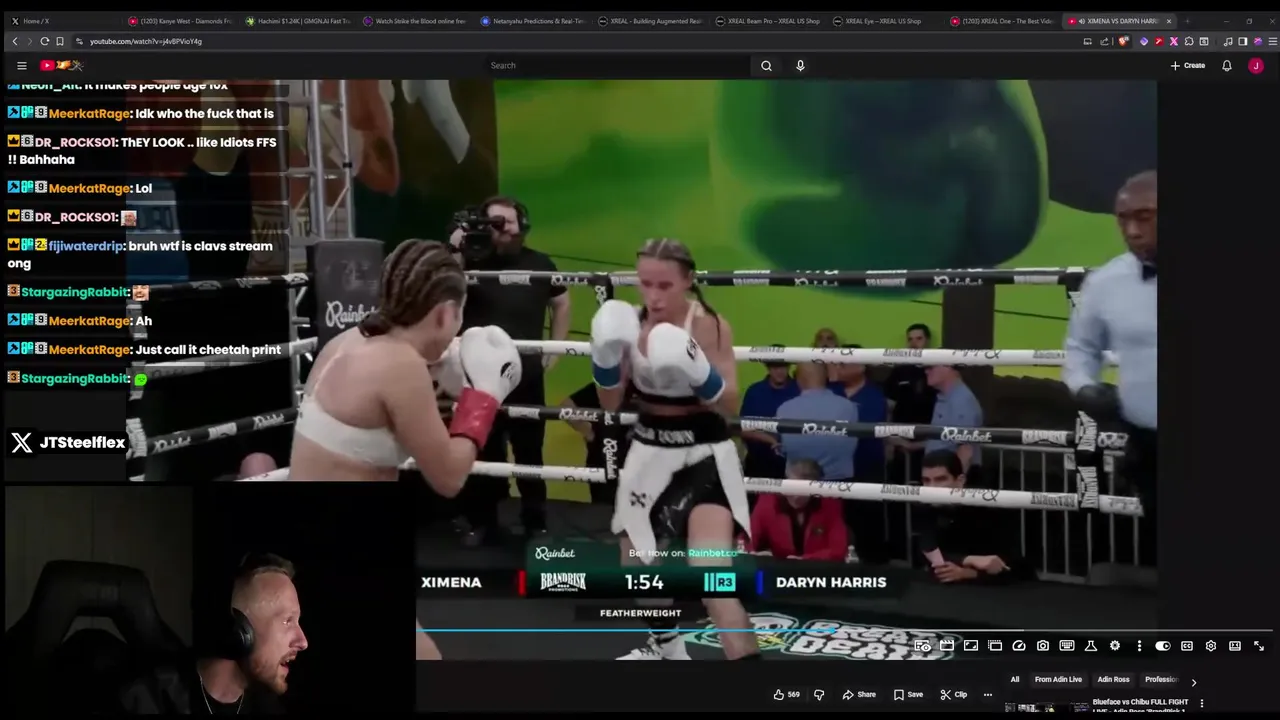The width and height of the screenshot is (1280, 720).
Task: Like the video with thumbs up 569
Action: tap(786, 694)
